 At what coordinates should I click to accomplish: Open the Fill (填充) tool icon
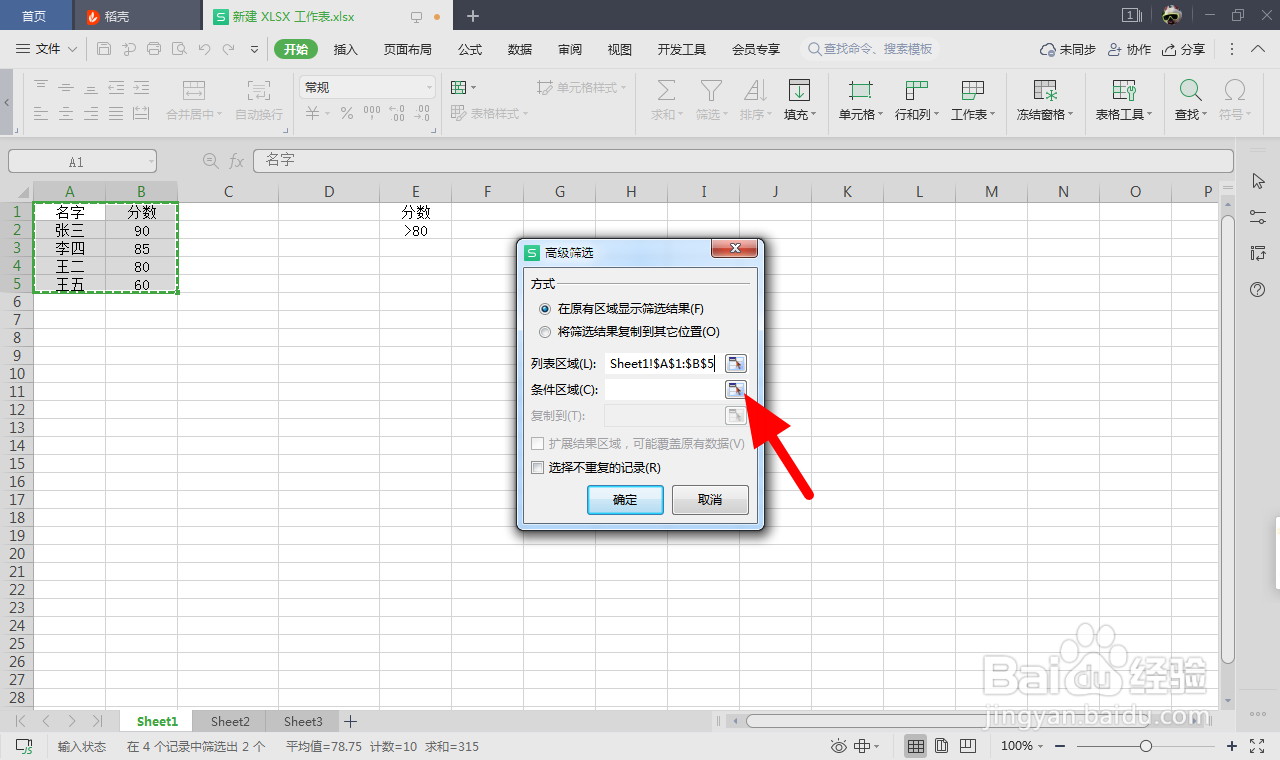pos(798,91)
